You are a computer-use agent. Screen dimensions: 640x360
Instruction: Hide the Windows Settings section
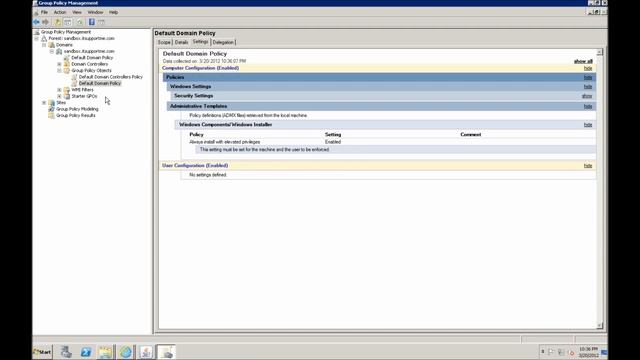[x=588, y=87]
